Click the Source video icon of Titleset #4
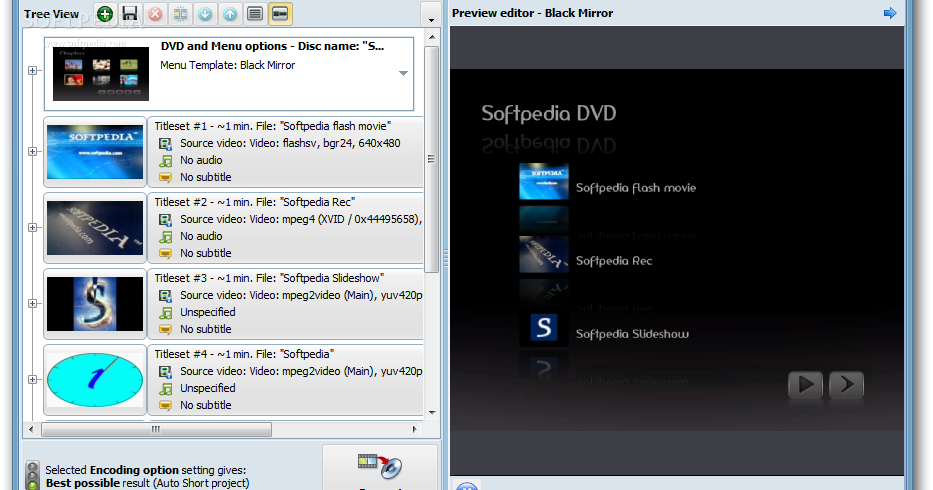The height and width of the screenshot is (490, 933). 165,372
